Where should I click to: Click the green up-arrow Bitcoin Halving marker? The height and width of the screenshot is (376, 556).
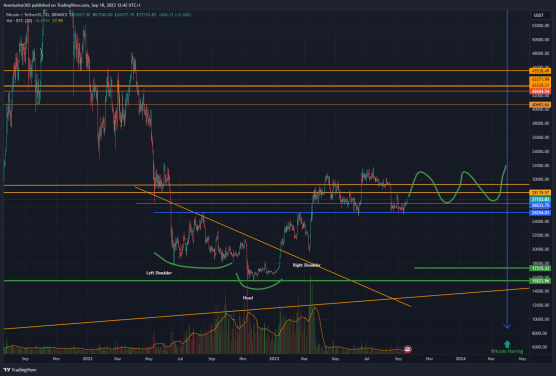[x=507, y=344]
